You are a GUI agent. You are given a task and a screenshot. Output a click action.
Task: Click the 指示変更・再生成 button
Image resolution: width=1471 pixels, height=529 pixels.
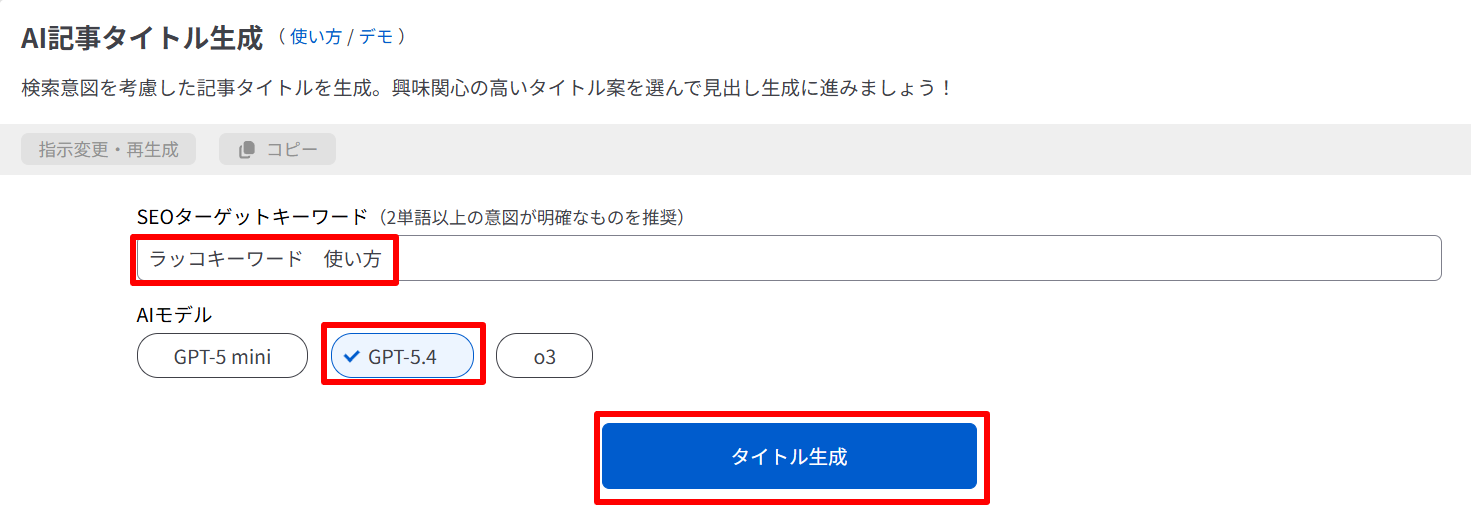point(108,150)
